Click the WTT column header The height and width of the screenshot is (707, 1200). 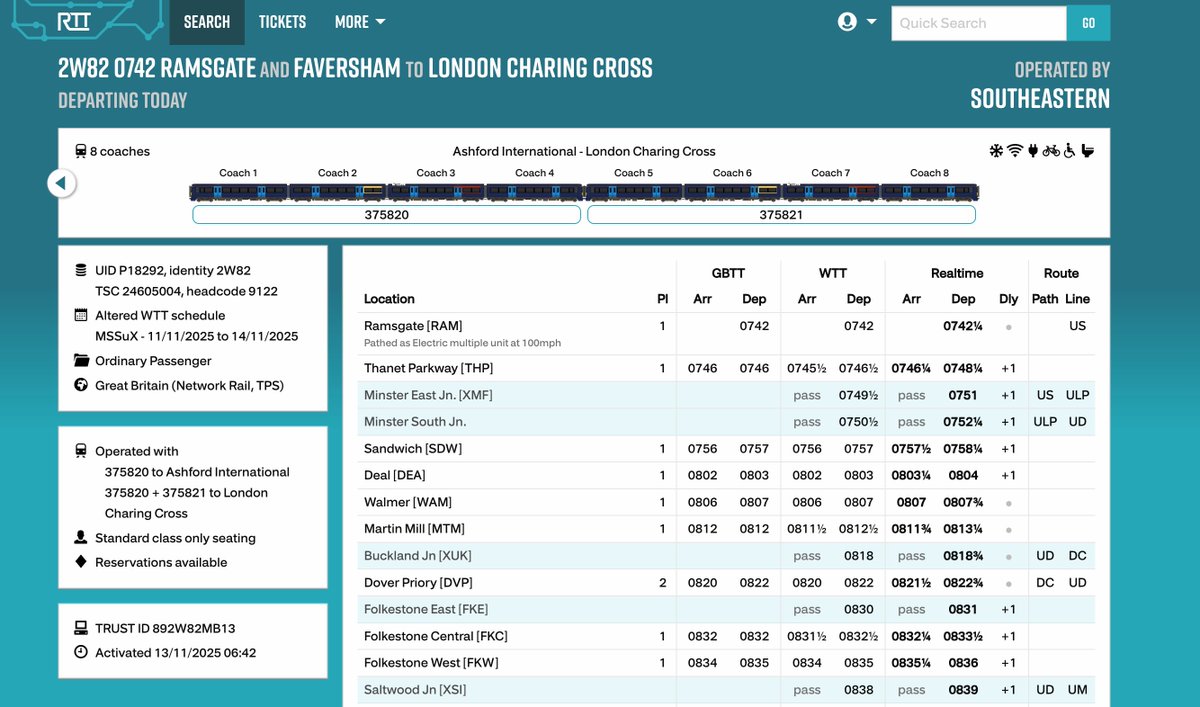tap(832, 273)
